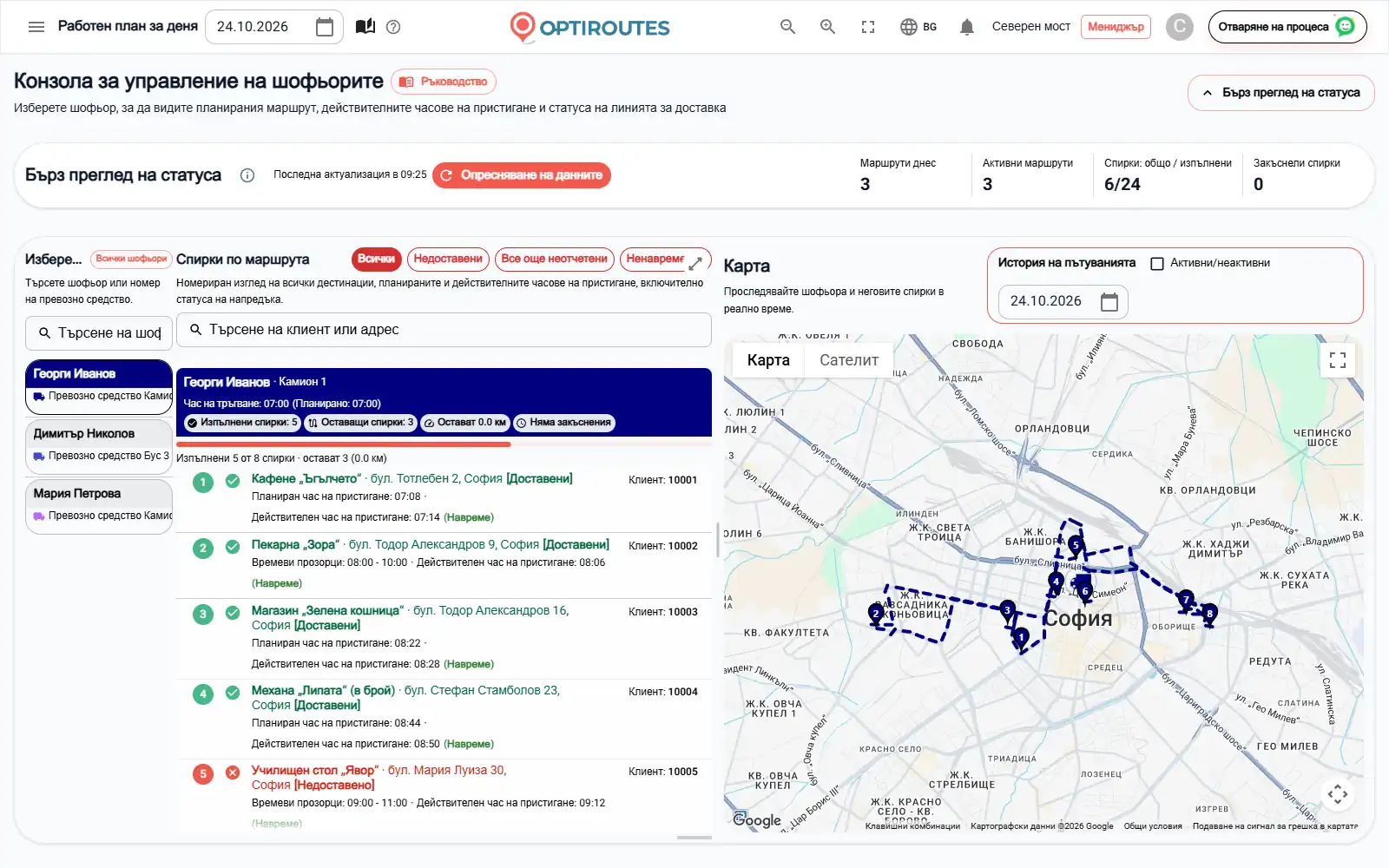
Task: Collapse Бърз преглед на статуса expander
Action: tap(1281, 93)
